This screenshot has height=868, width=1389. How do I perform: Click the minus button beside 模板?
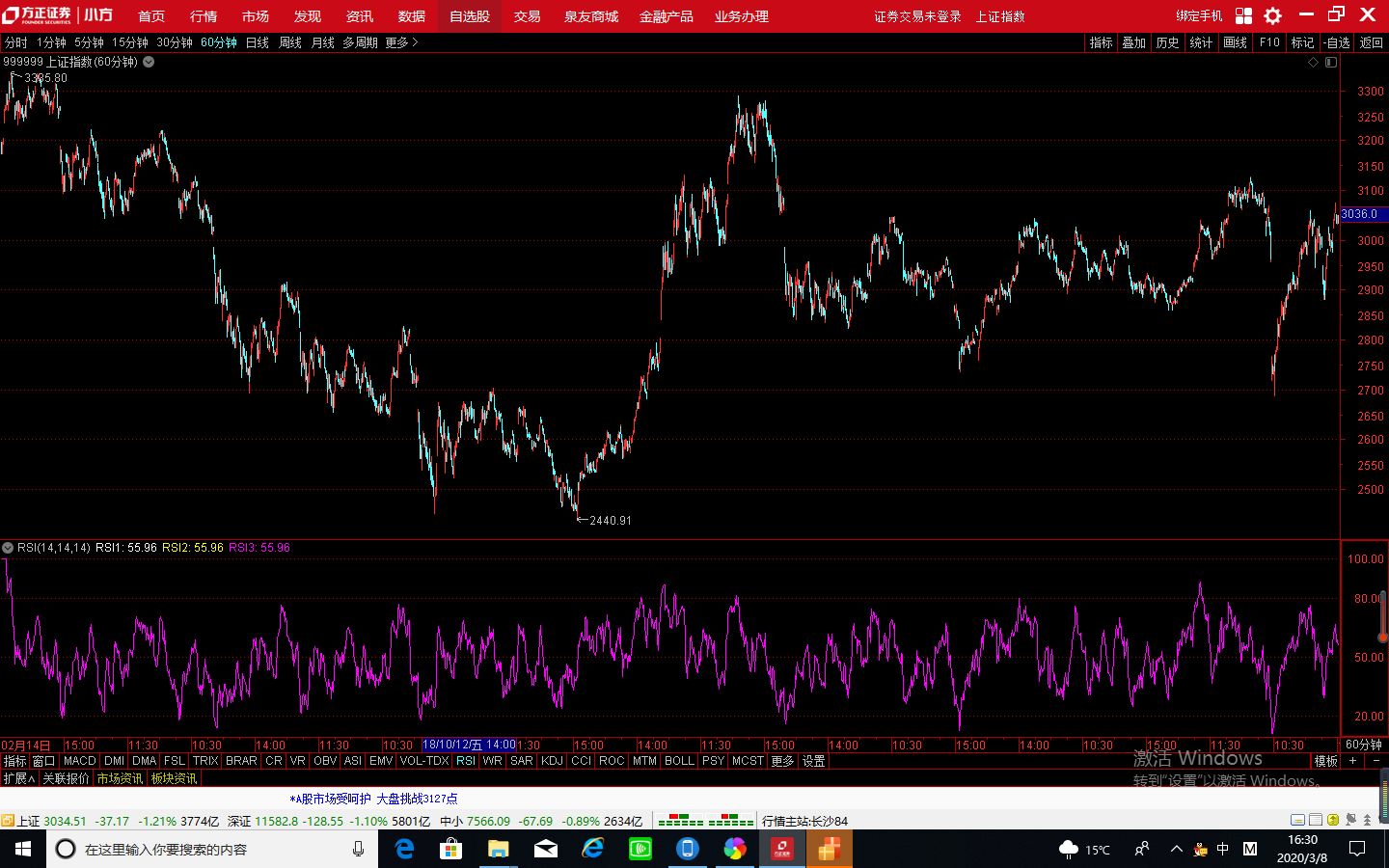(1375, 761)
